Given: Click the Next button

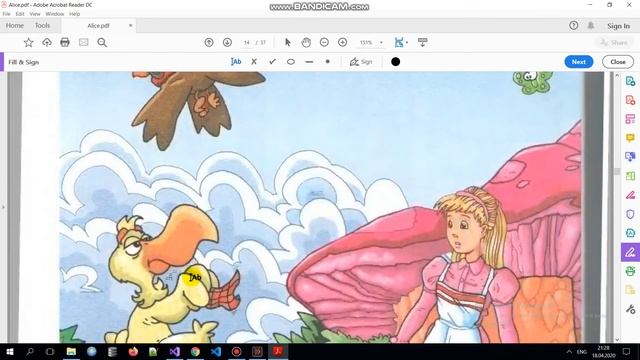Looking at the screenshot, I should tap(579, 62).
